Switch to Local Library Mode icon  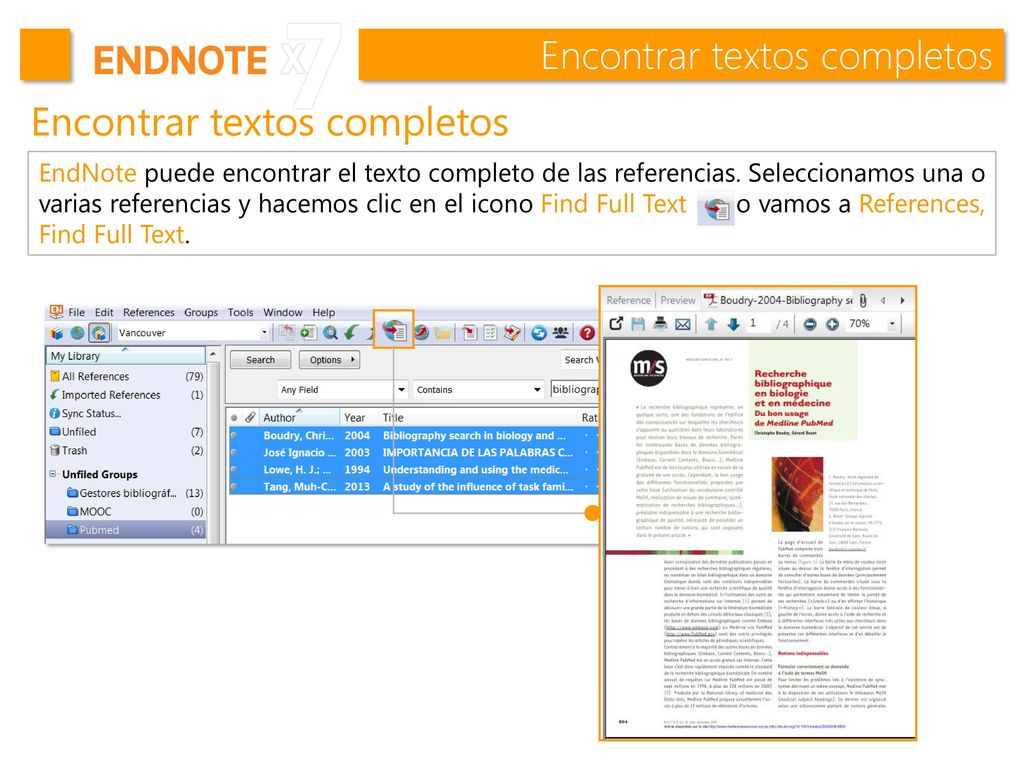coord(57,333)
